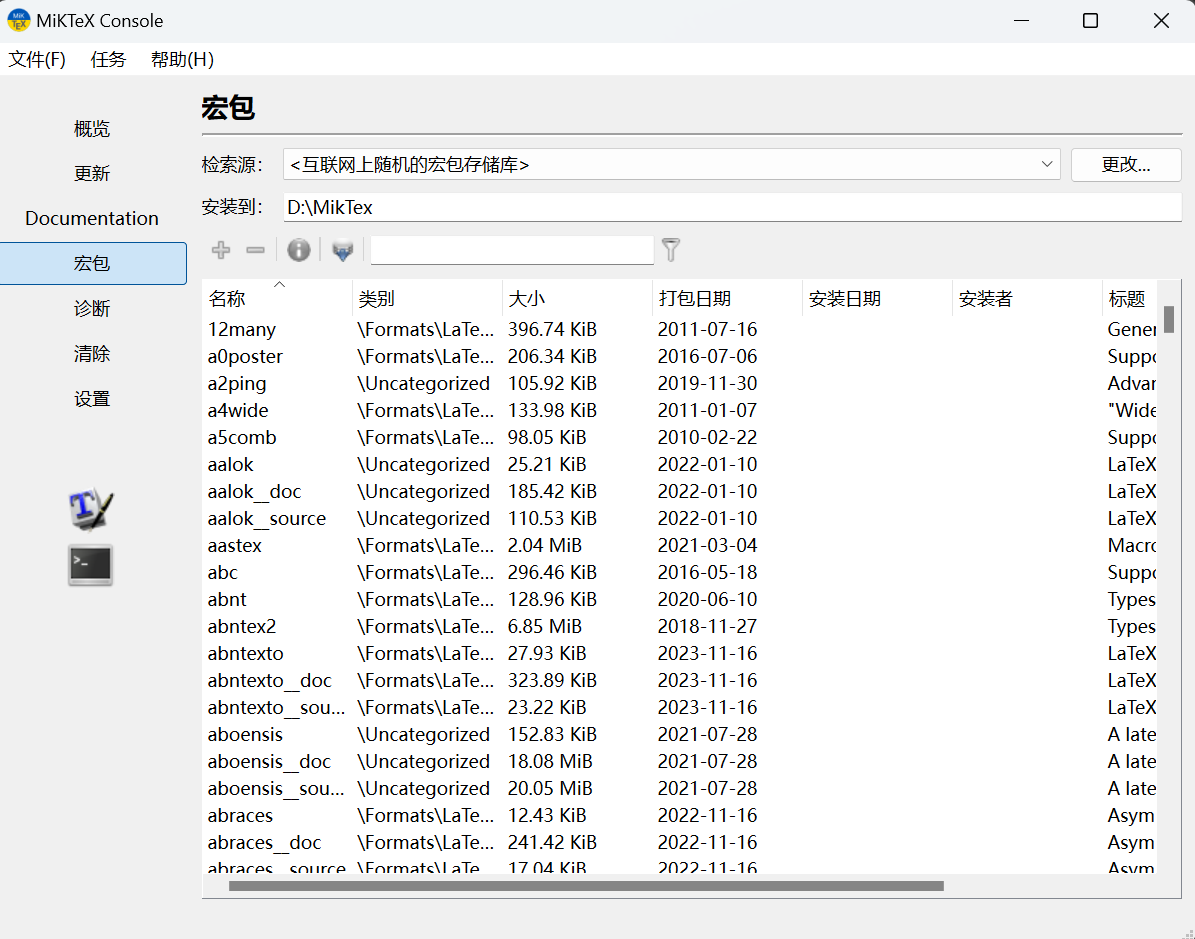This screenshot has width=1195, height=939.
Task: Select the aboensis package row
Action: point(680,735)
